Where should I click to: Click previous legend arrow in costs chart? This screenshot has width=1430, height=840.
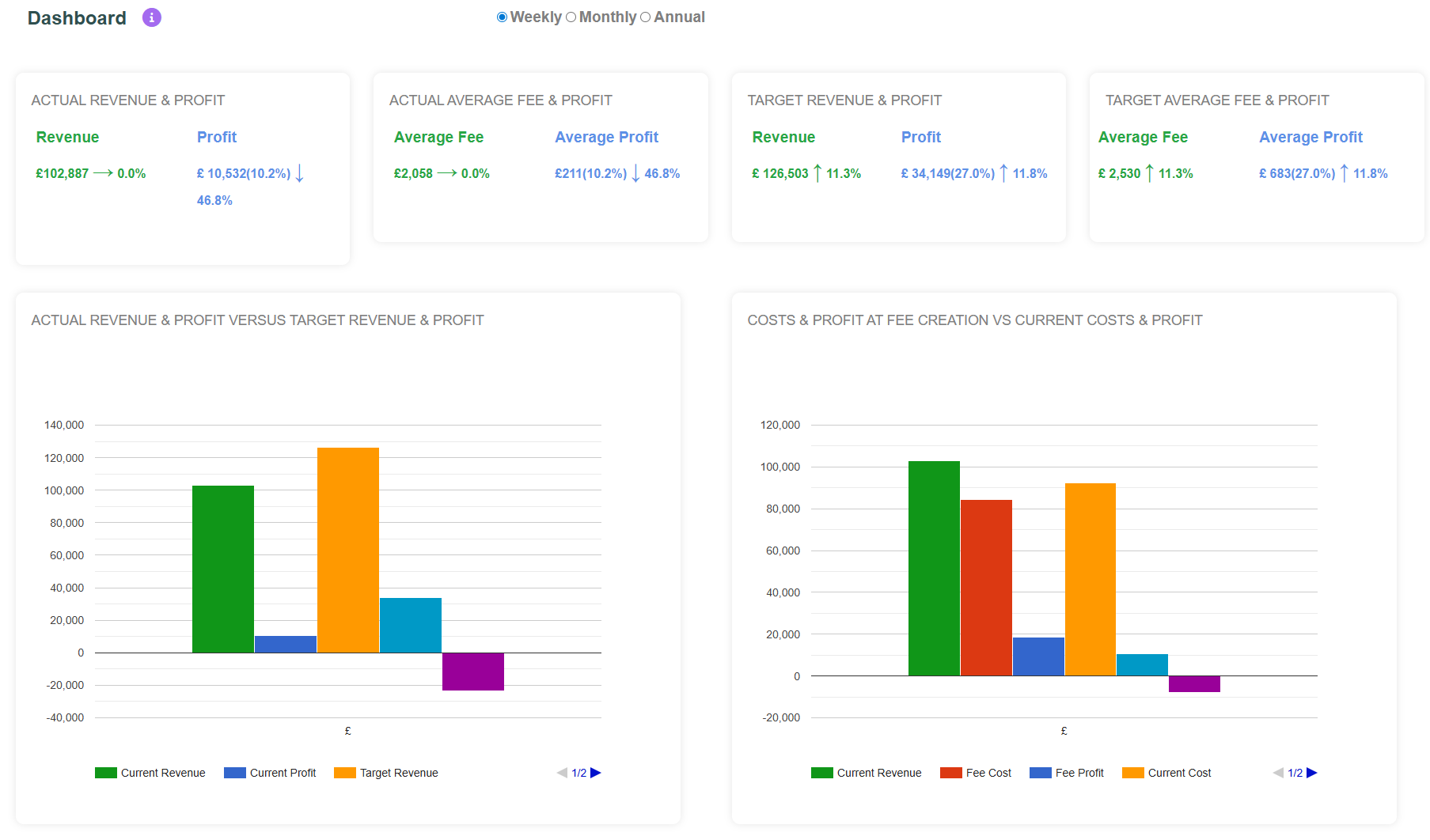pyautogui.click(x=1278, y=773)
